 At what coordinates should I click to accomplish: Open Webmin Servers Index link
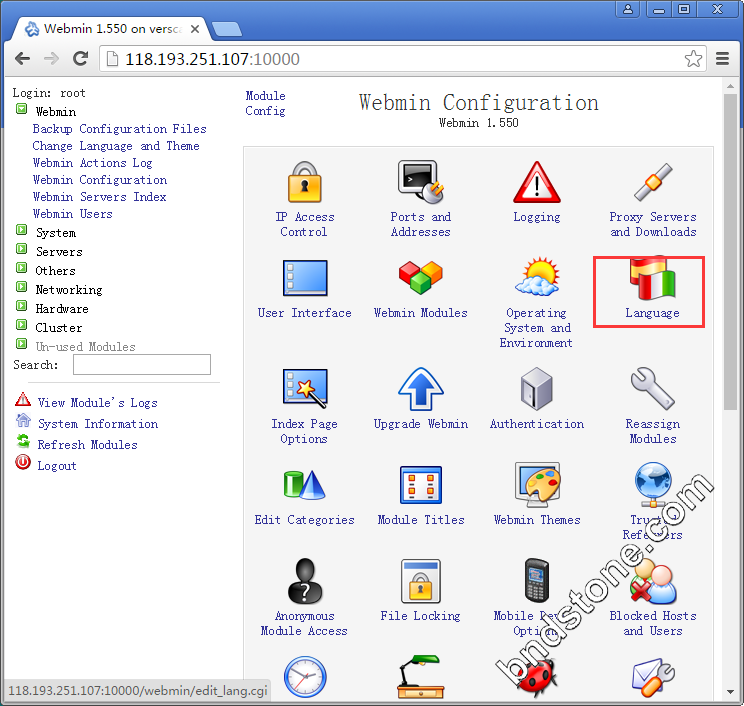point(99,197)
